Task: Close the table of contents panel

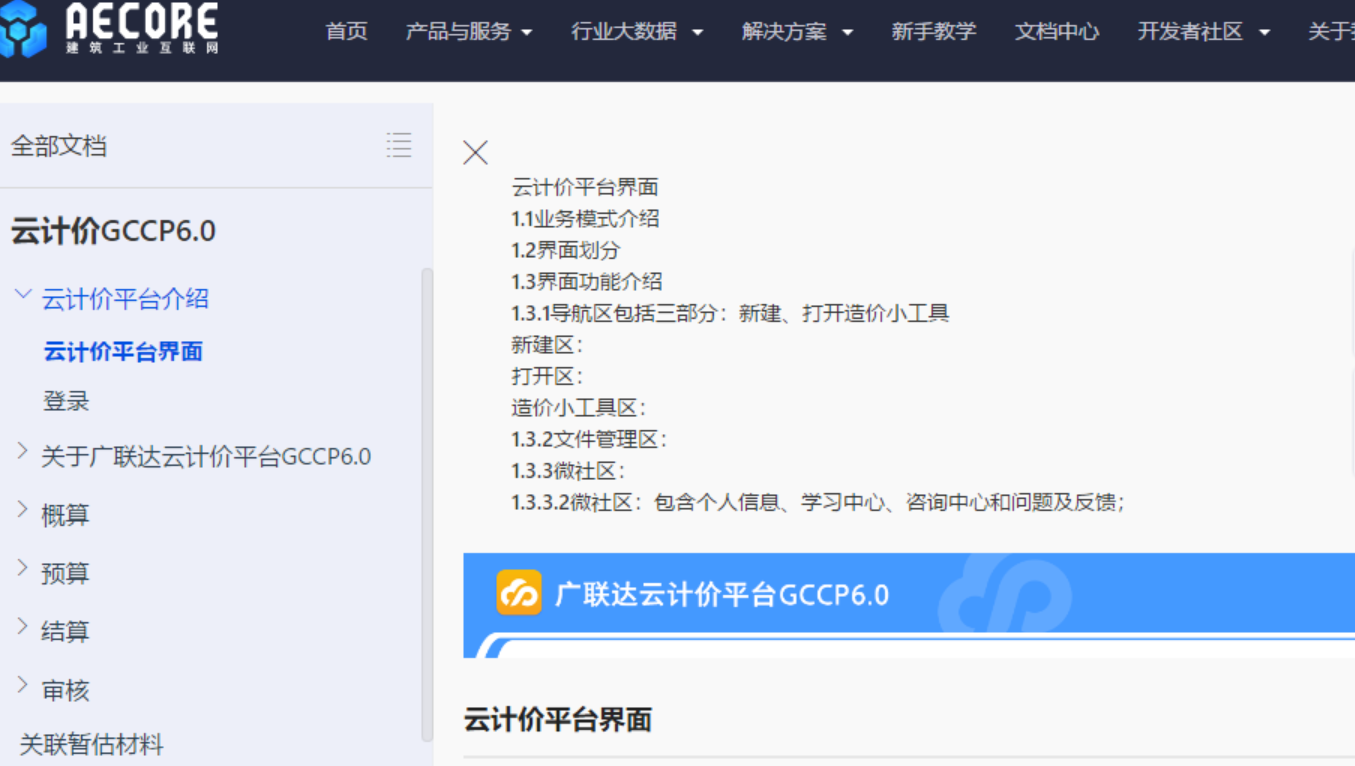Action: click(x=475, y=152)
